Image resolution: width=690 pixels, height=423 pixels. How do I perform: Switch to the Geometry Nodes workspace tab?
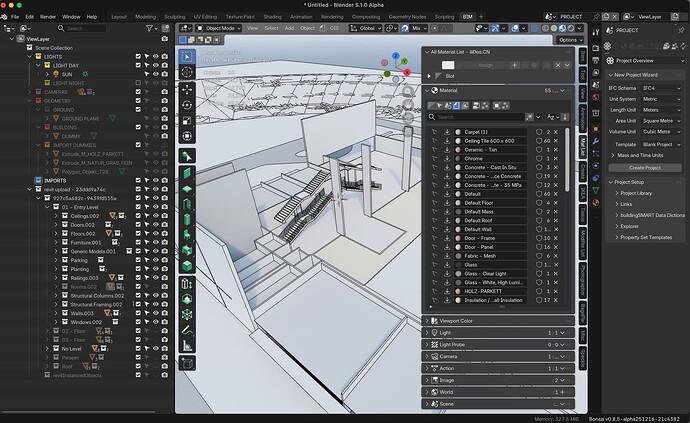coord(407,17)
